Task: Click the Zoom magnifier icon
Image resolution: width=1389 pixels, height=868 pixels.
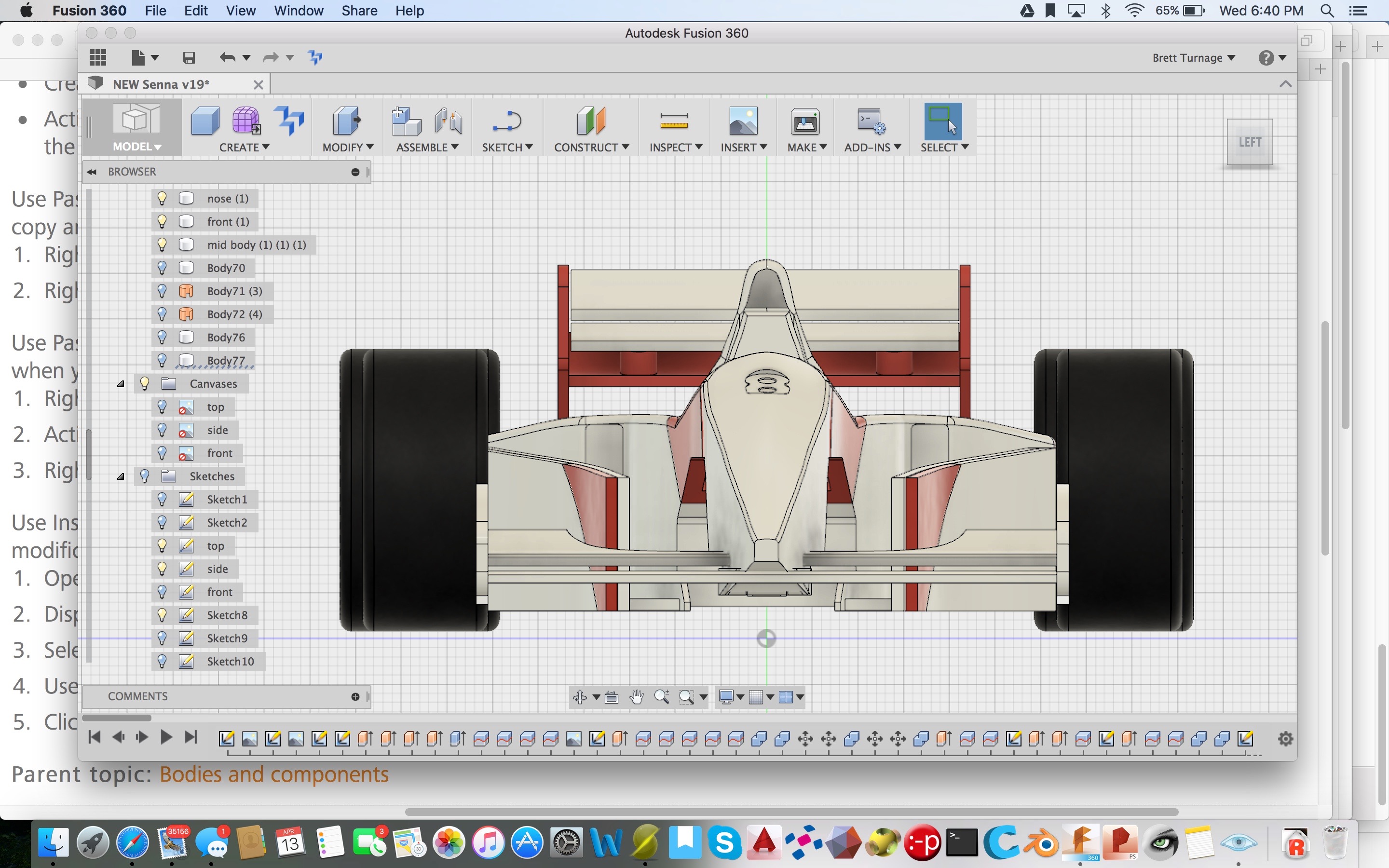Action: (x=662, y=697)
